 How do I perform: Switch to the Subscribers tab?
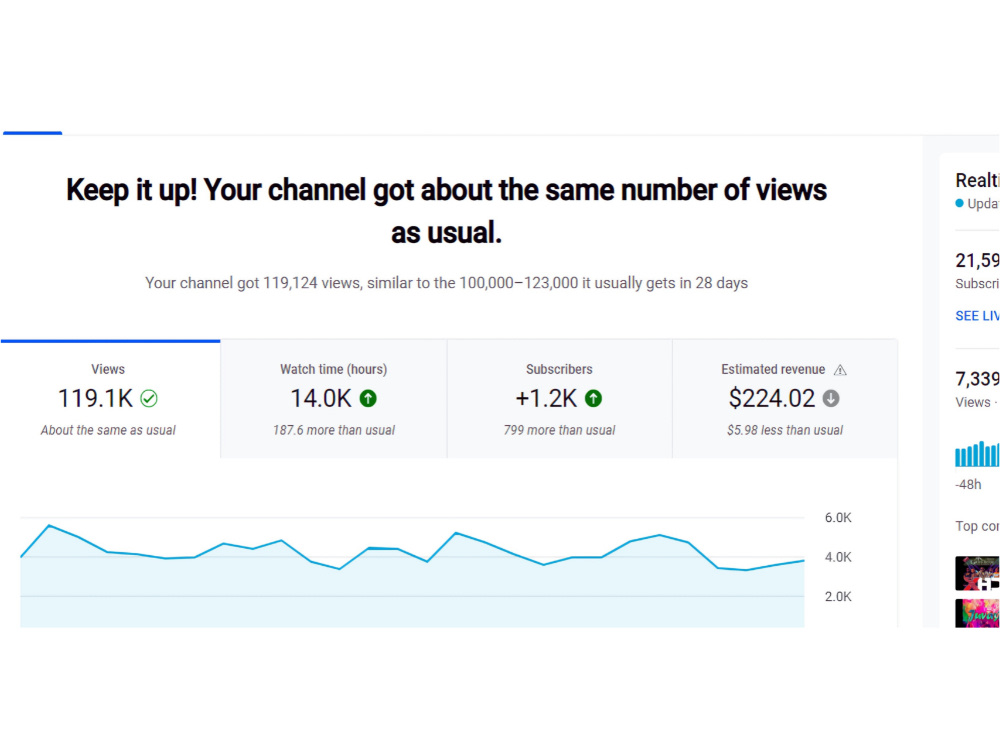pyautogui.click(x=559, y=399)
